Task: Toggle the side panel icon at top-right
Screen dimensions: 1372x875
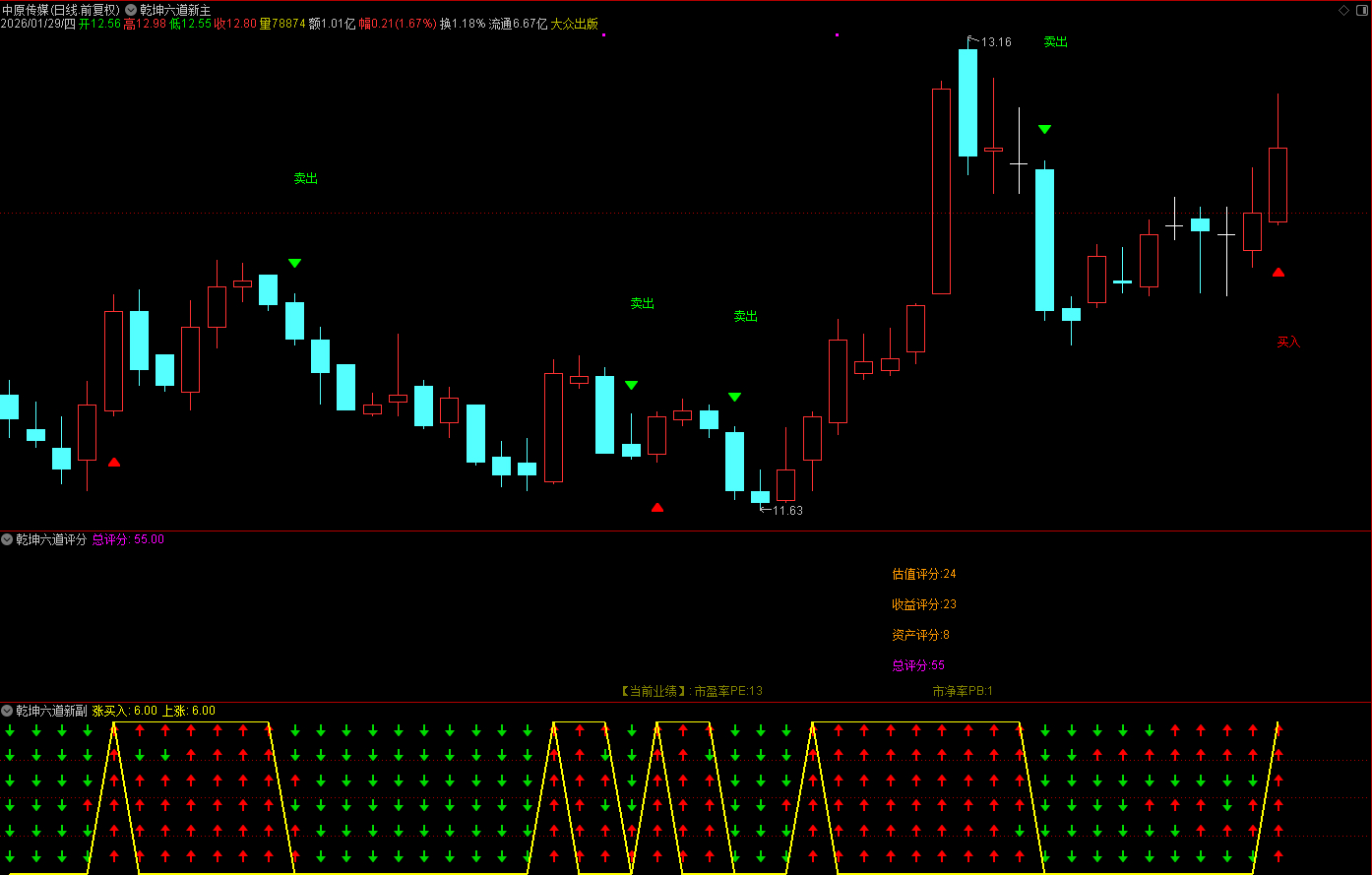Action: coord(1361,9)
